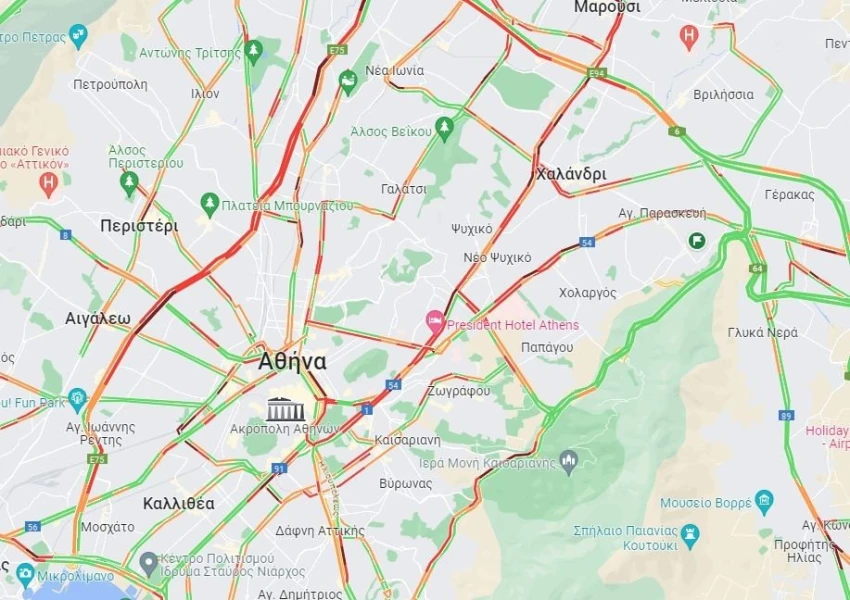The image size is (850, 600).
Task: Click the Αθήνα city label
Action: (292, 362)
